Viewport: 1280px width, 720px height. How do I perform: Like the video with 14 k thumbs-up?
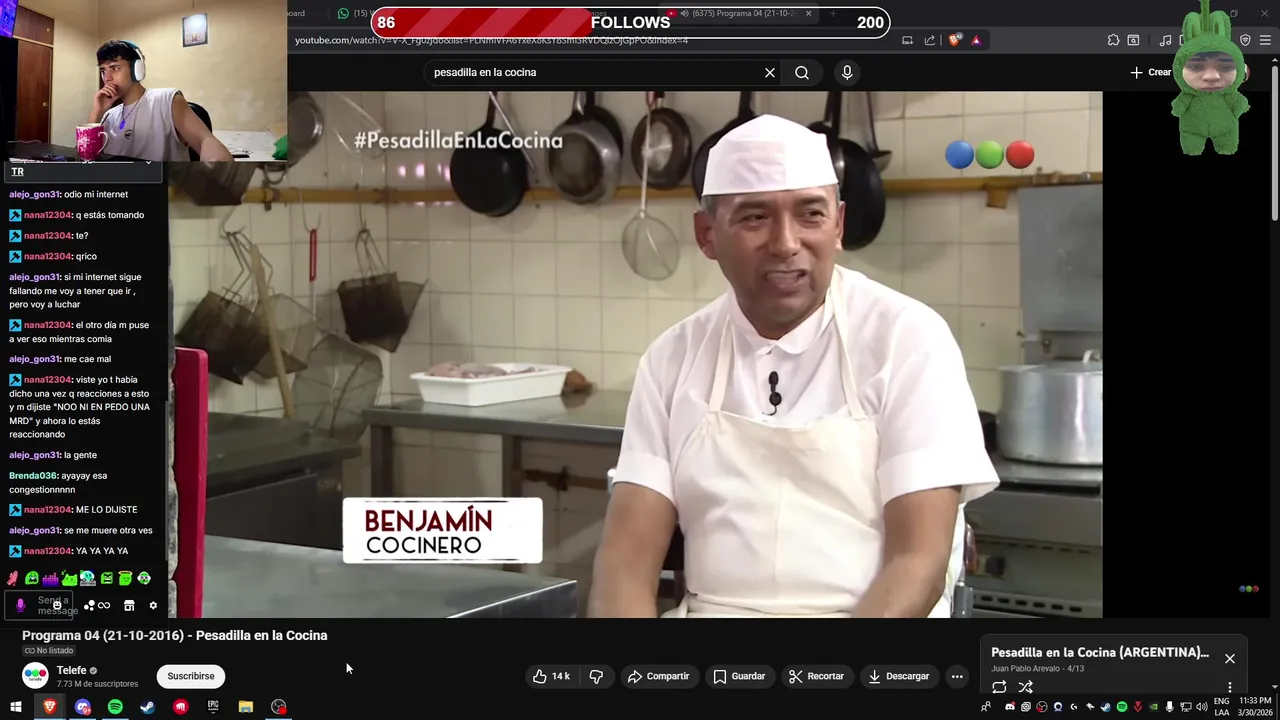point(551,676)
